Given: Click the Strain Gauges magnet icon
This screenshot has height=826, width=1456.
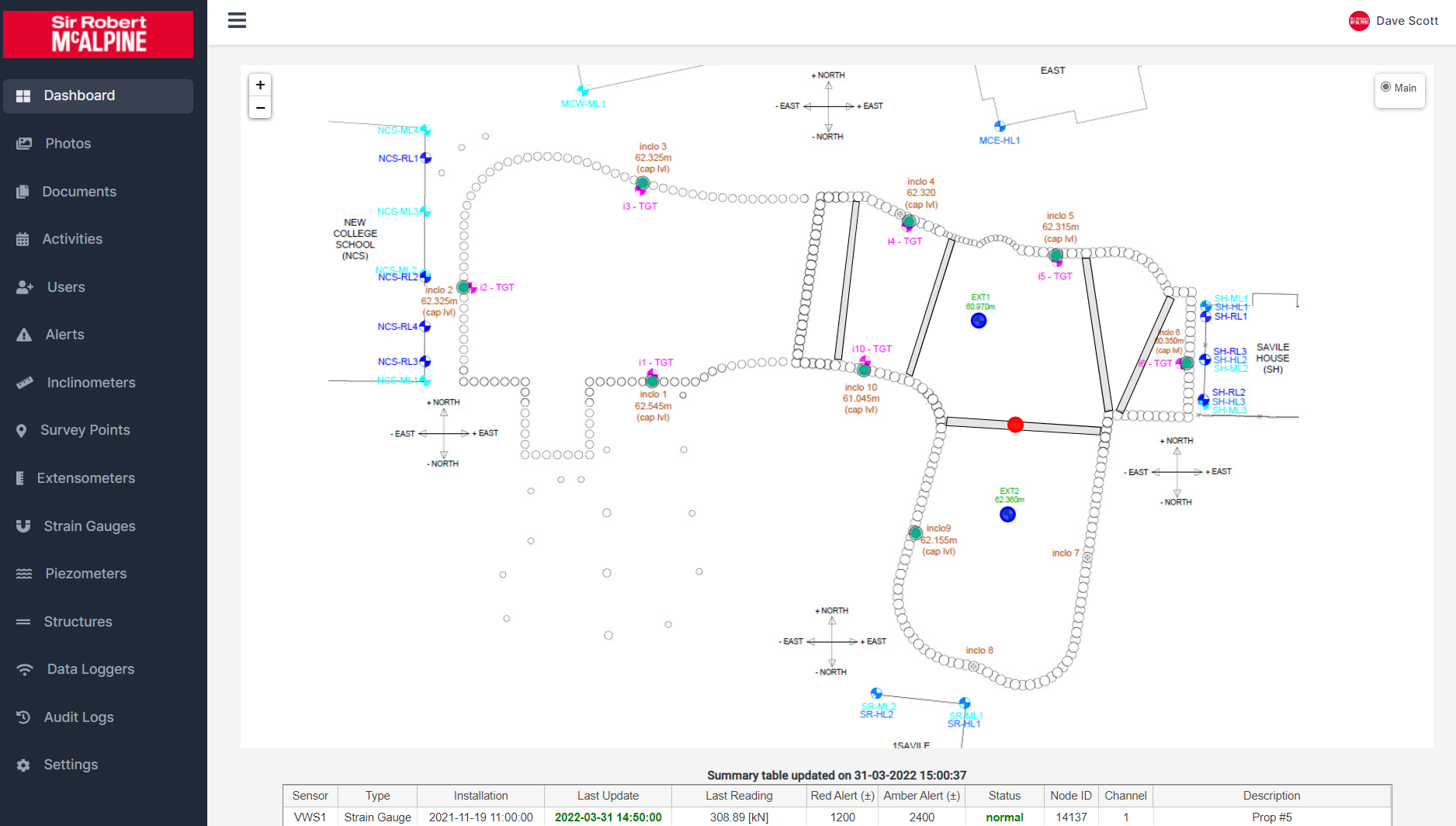Looking at the screenshot, I should pos(23,526).
